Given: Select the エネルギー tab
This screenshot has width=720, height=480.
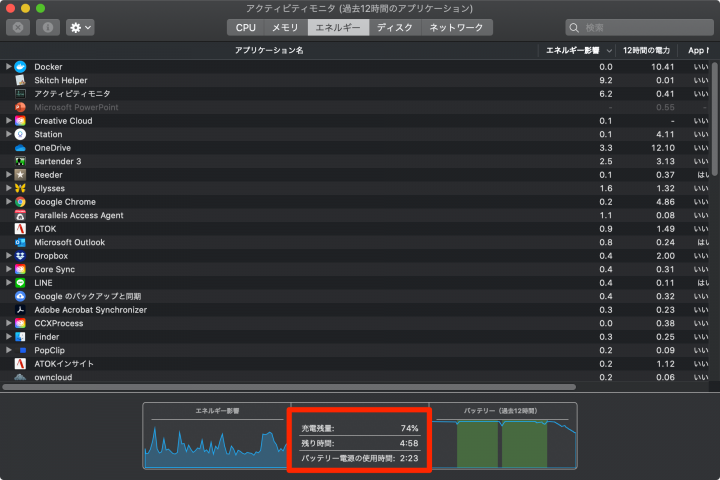Looking at the screenshot, I should coord(338,28).
